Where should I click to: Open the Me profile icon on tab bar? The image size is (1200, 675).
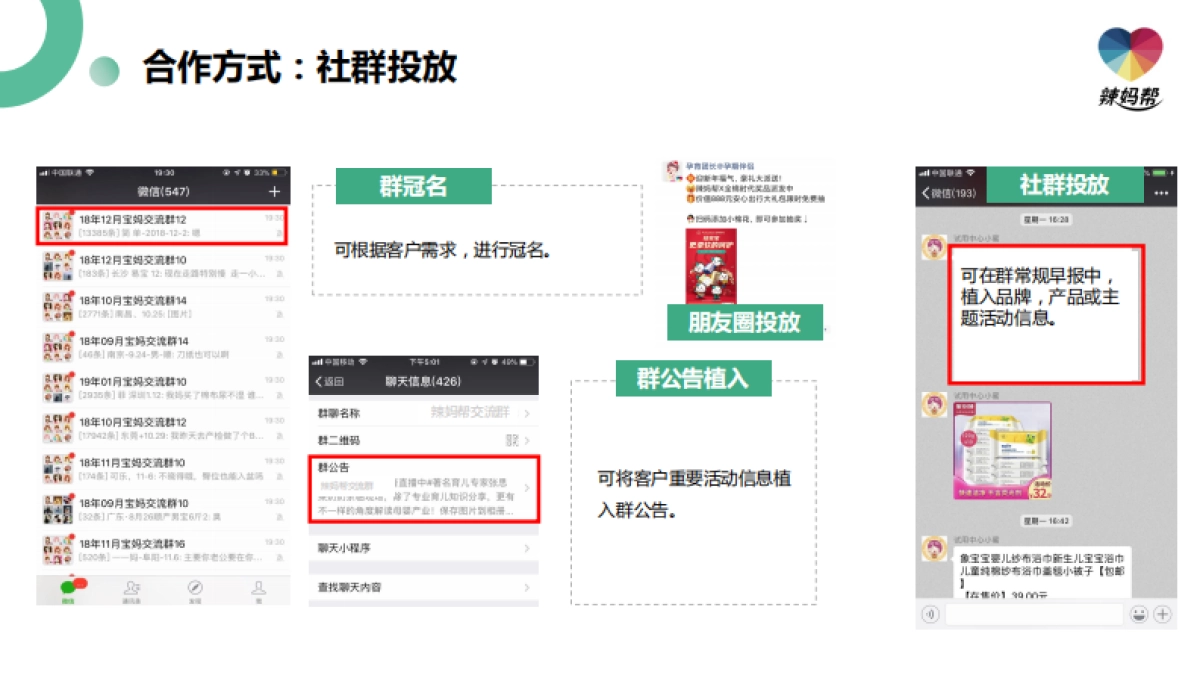(x=259, y=588)
